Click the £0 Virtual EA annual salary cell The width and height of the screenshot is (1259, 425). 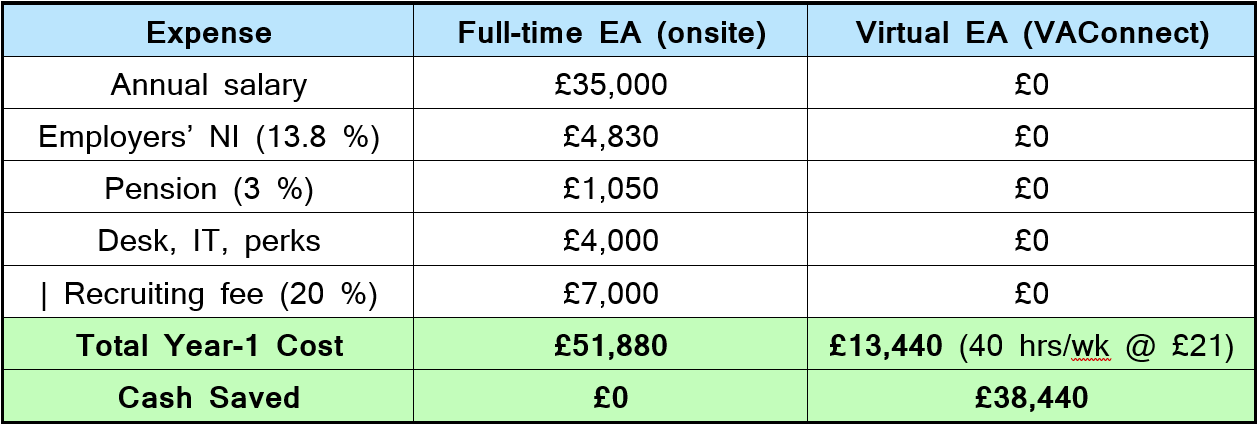tap(1031, 84)
